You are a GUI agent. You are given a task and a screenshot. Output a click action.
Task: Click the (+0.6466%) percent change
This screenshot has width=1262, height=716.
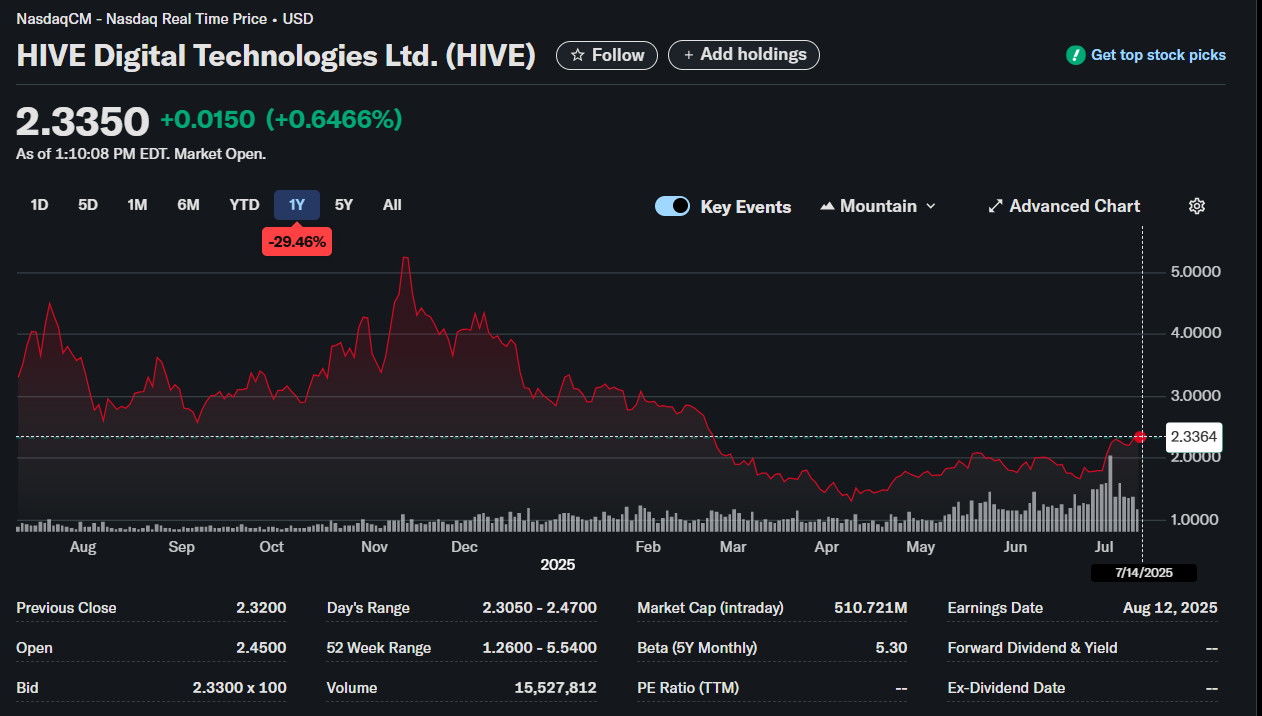[334, 120]
